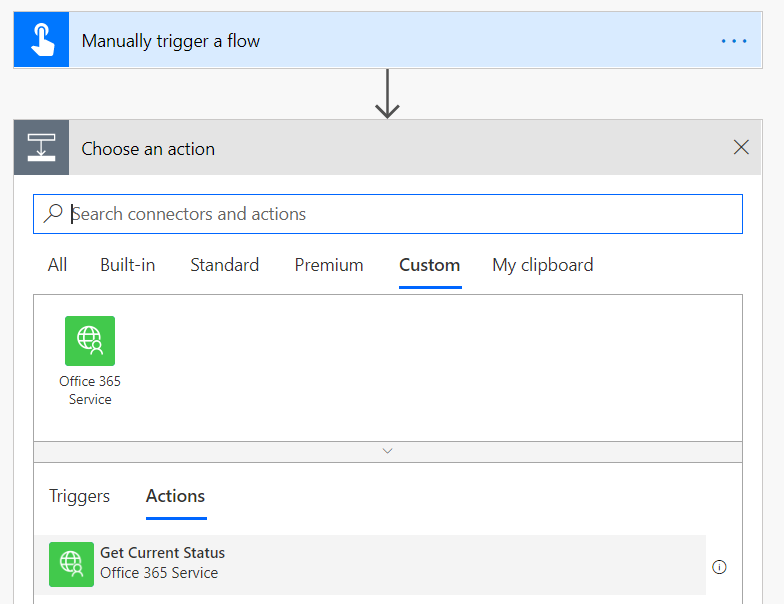Select the Custom connectors tab
The image size is (784, 604).
pyautogui.click(x=430, y=266)
